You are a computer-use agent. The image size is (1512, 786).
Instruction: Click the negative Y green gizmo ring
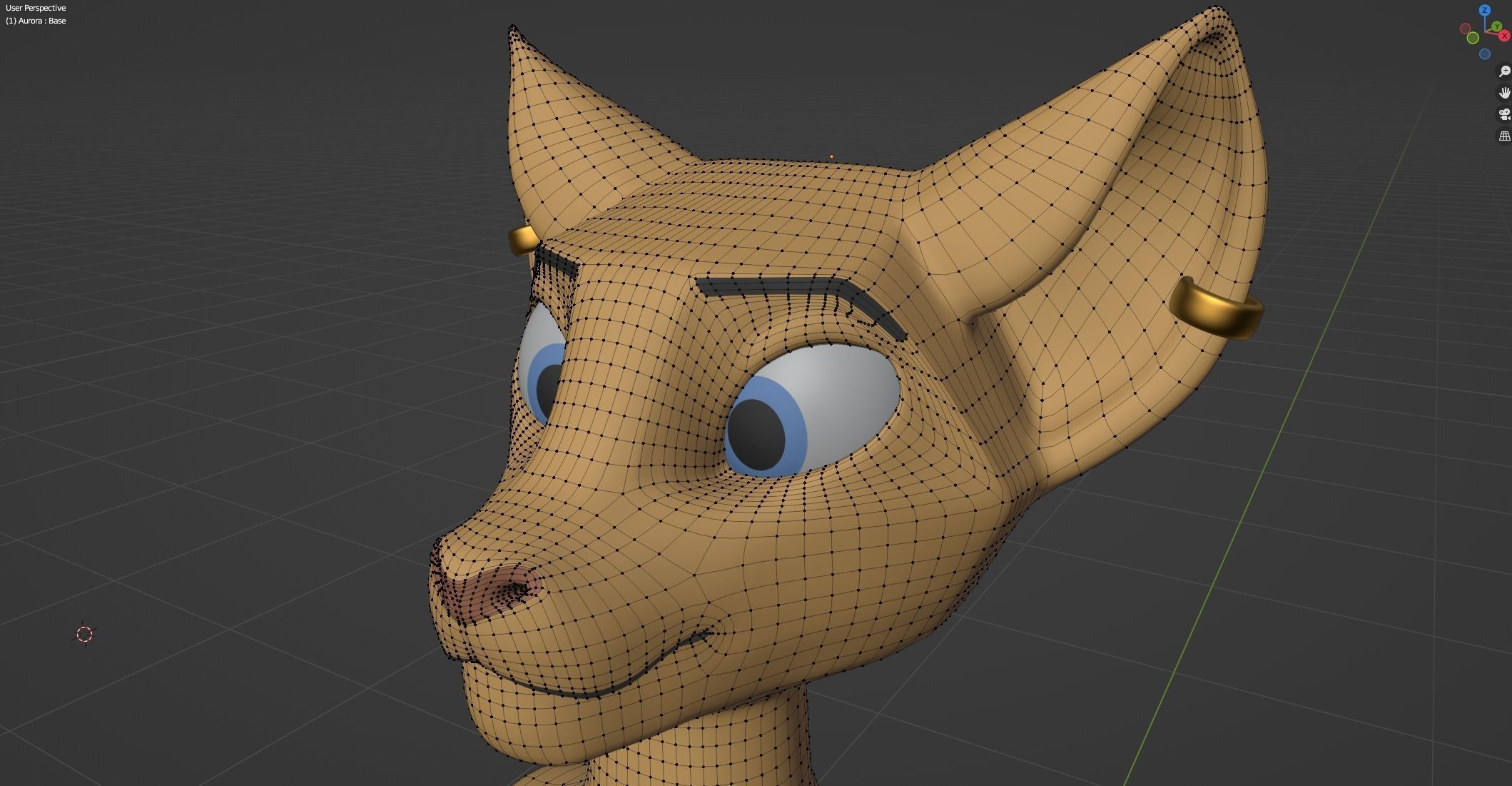click(1473, 38)
